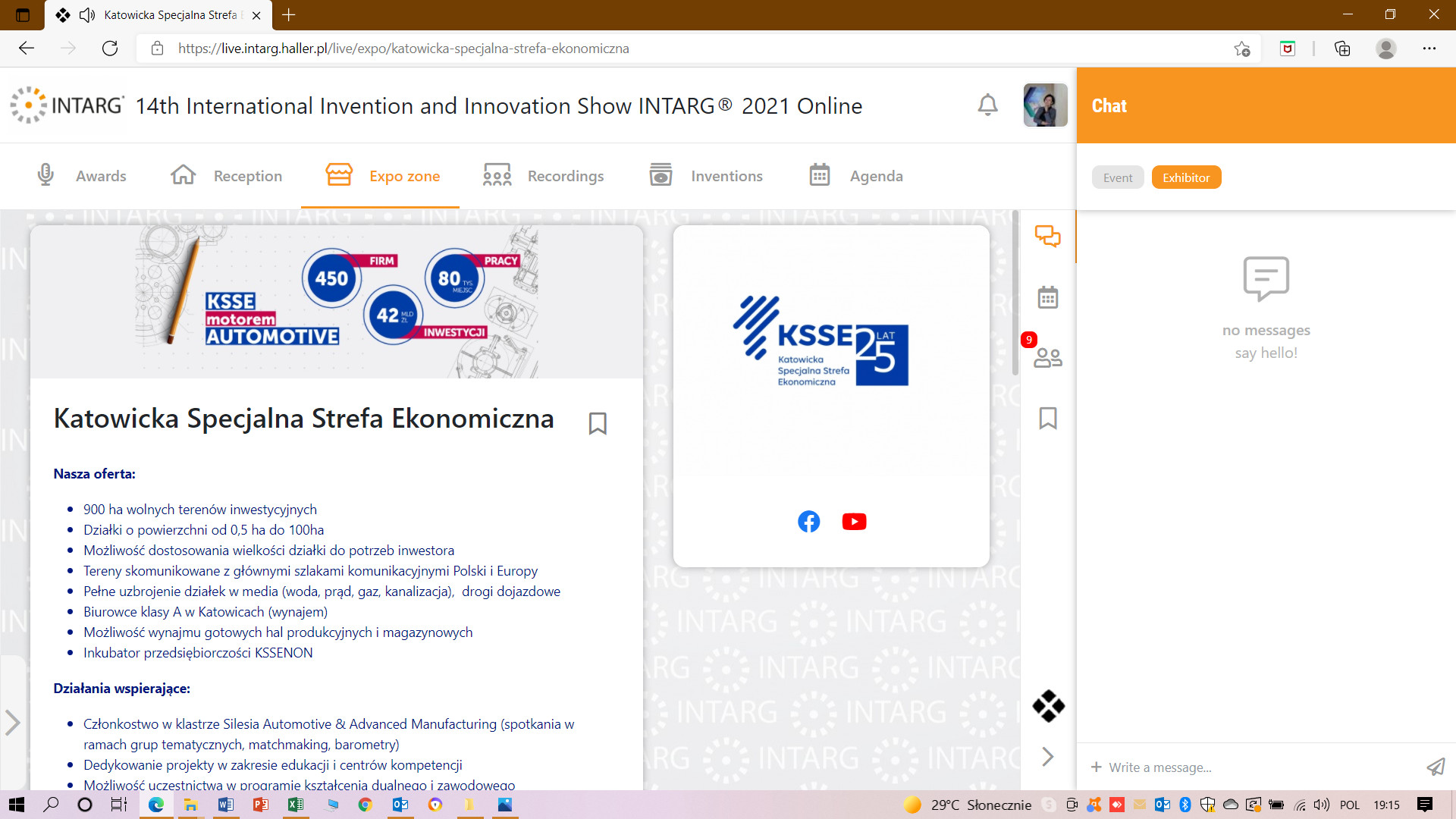Image resolution: width=1456 pixels, height=819 pixels.
Task: Open the Windows action center
Action: 1425,805
